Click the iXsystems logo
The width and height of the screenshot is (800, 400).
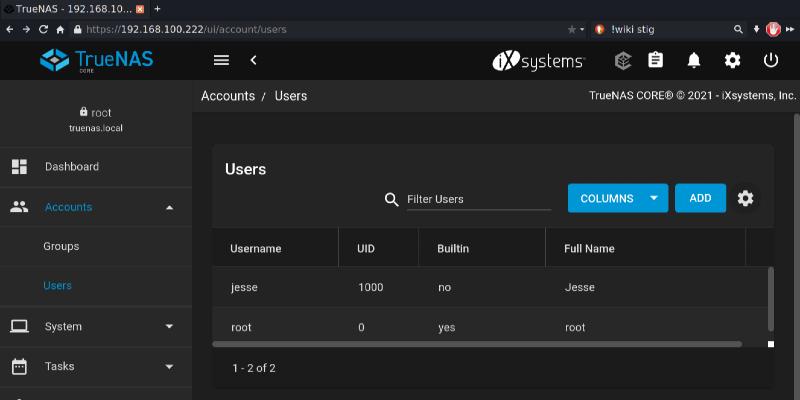click(539, 60)
